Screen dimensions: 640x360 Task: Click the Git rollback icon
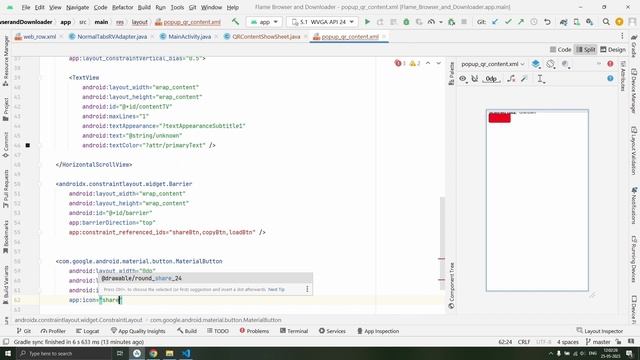point(547,22)
